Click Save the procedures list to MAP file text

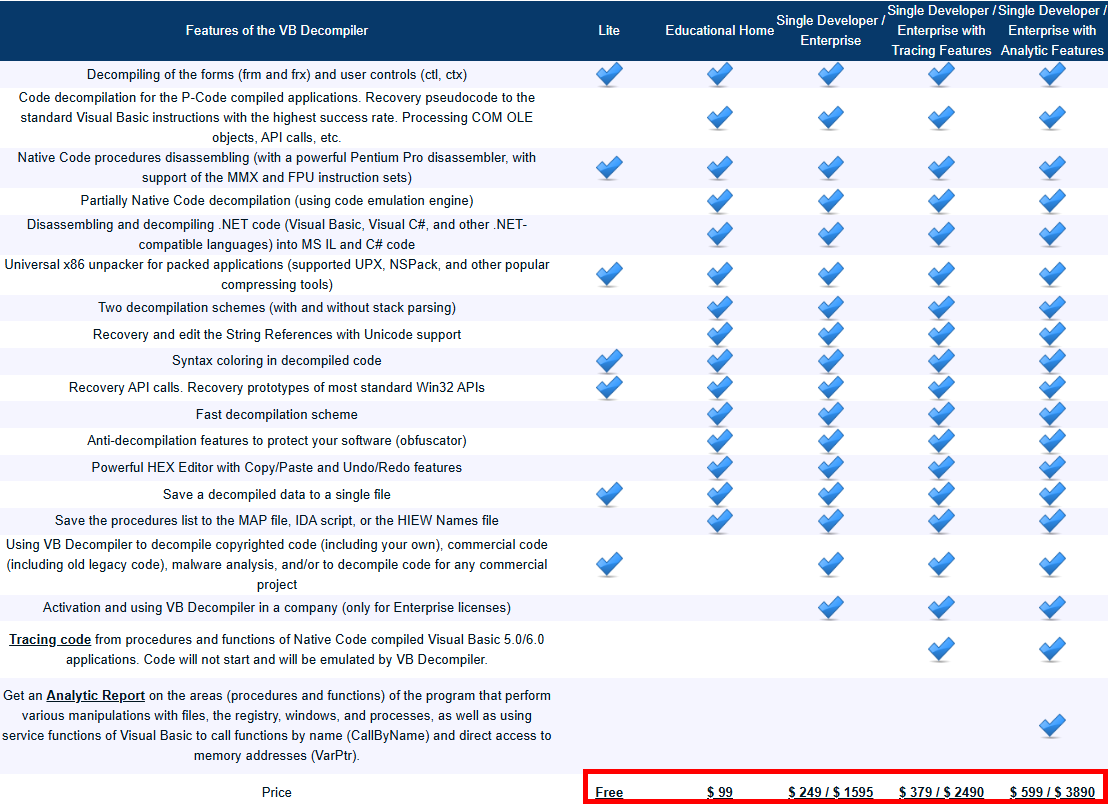point(277,521)
